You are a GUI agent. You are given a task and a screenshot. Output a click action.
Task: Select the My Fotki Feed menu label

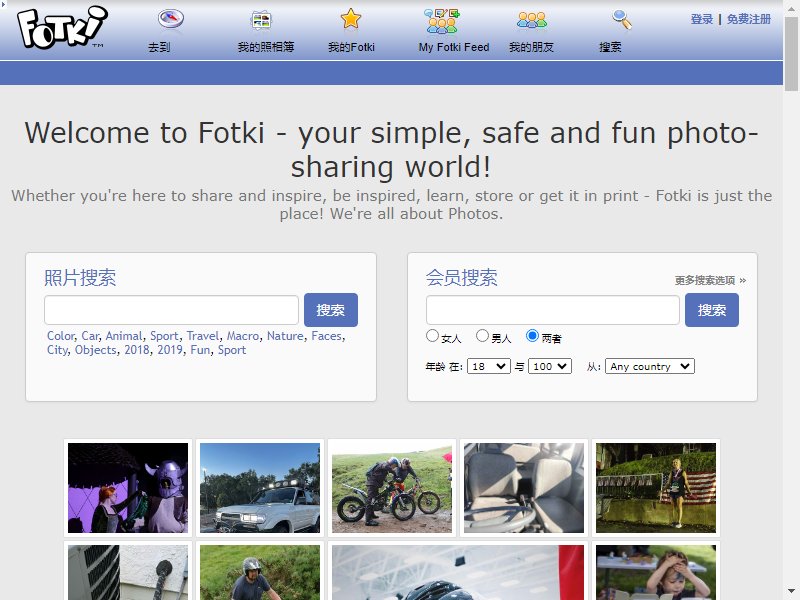454,47
